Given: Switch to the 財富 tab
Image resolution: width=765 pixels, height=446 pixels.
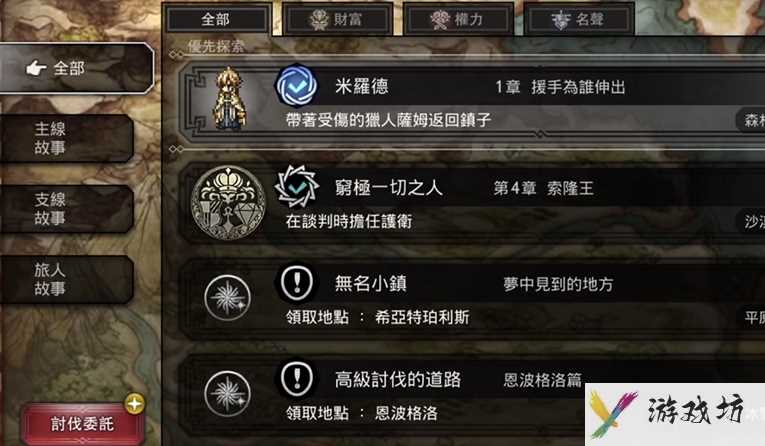Looking at the screenshot, I should tap(338, 20).
